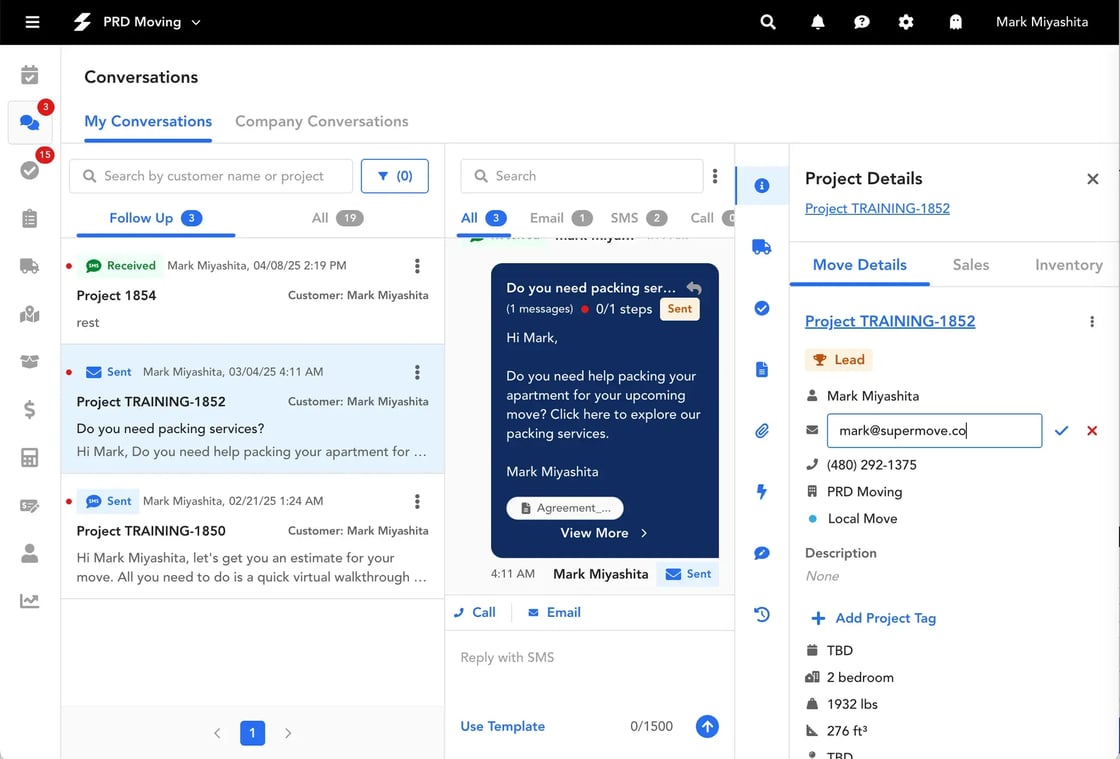Open the notifications bell
Screen dimensions: 1120x759
click(x=818, y=22)
